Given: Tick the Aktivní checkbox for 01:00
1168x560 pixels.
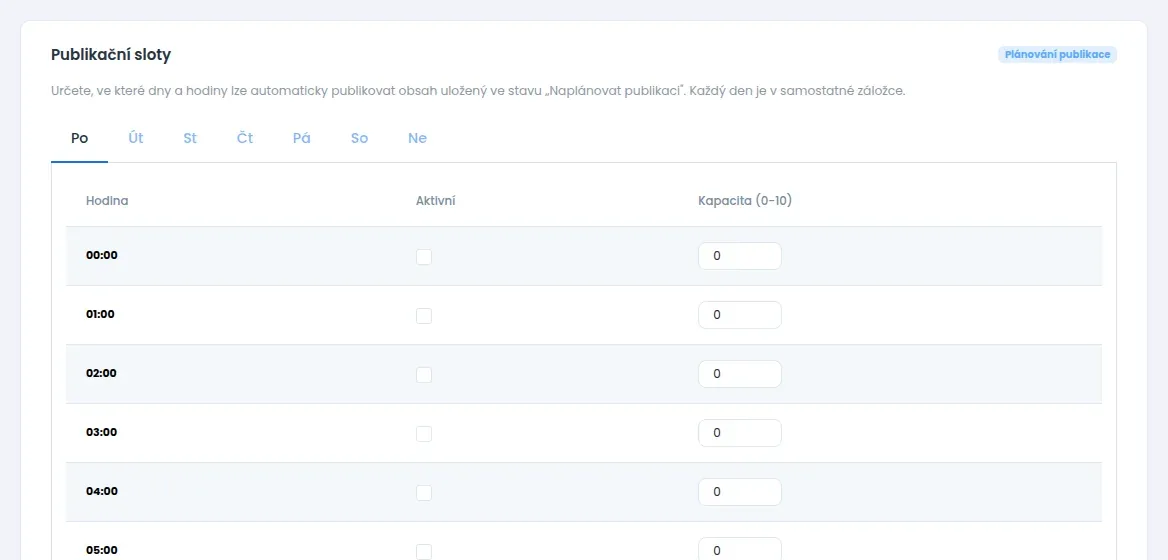Looking at the screenshot, I should tap(424, 316).
